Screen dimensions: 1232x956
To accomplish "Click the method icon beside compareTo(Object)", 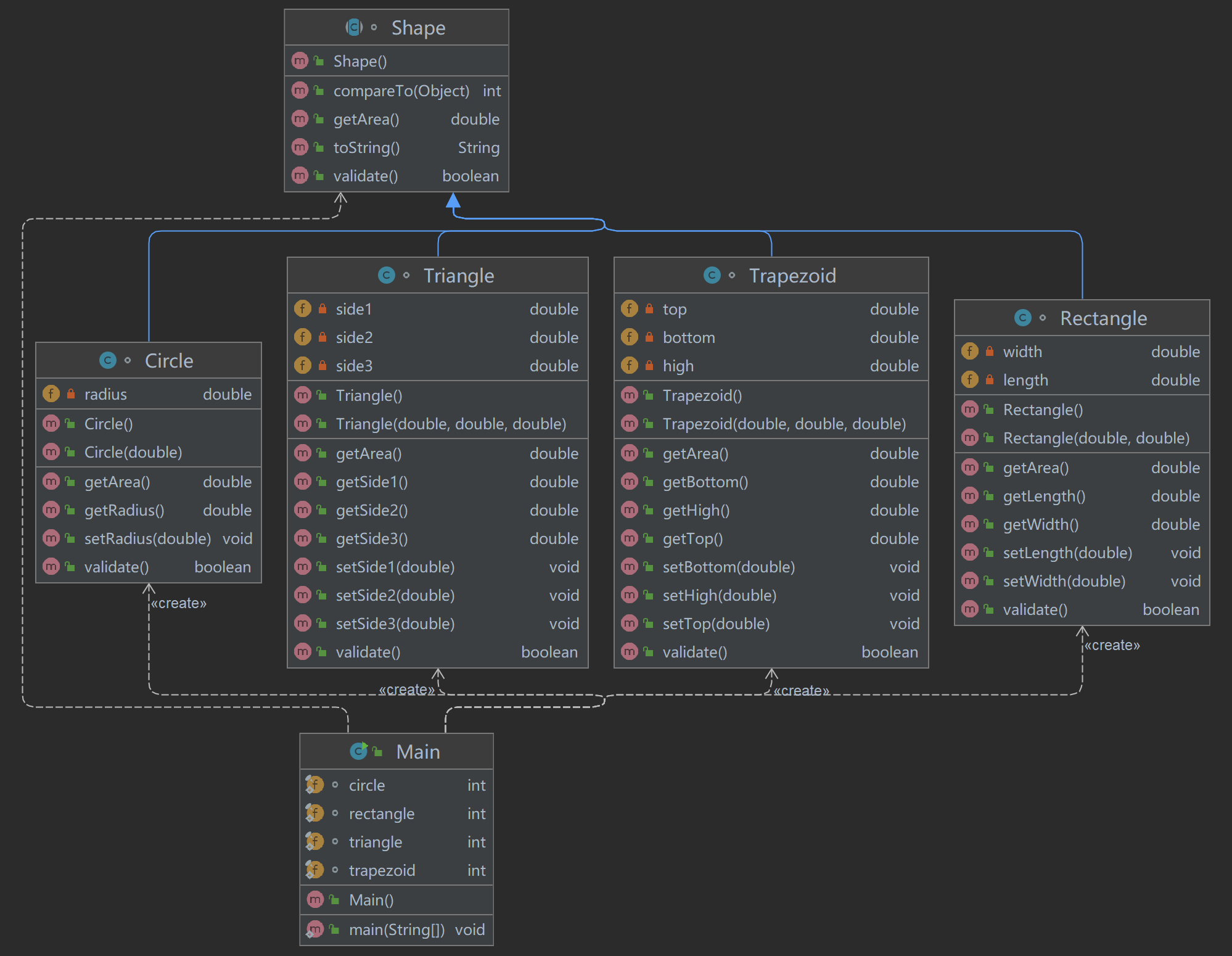I will (x=300, y=91).
